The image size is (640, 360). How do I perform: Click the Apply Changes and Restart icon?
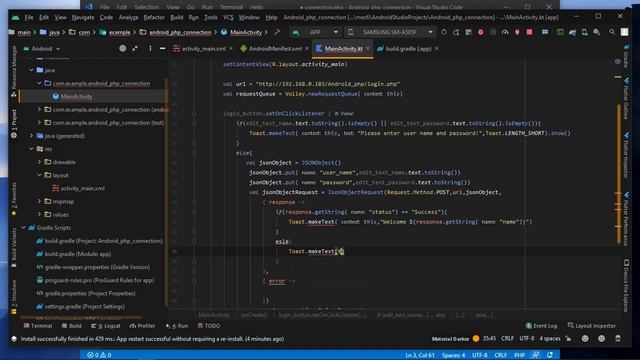point(456,32)
